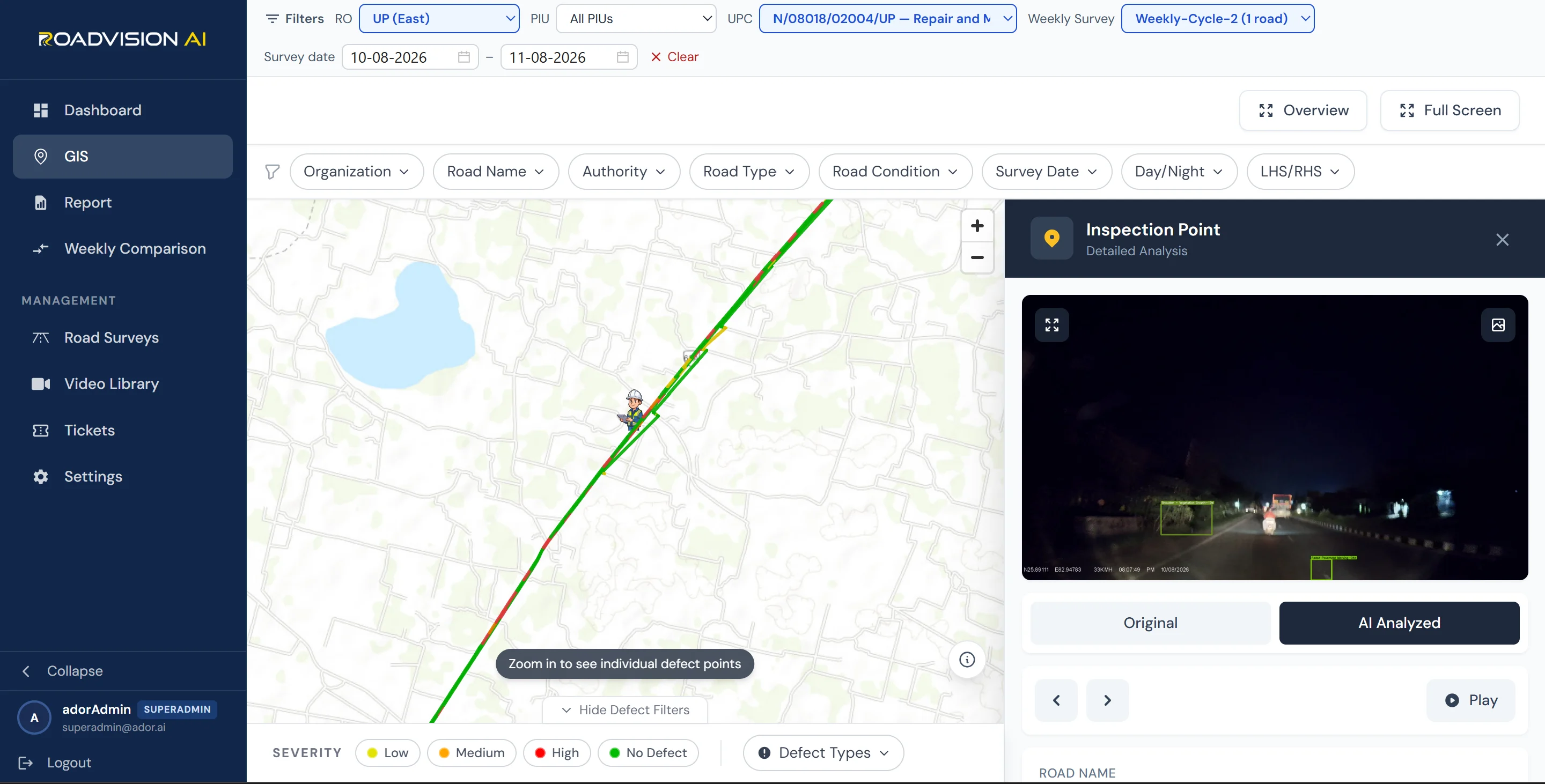
Task: Expand the Road Condition filter
Action: pos(895,172)
